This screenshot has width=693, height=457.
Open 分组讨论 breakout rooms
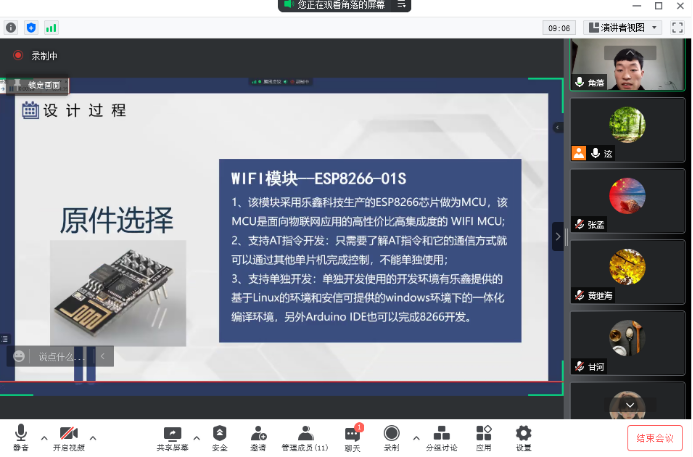[442, 438]
